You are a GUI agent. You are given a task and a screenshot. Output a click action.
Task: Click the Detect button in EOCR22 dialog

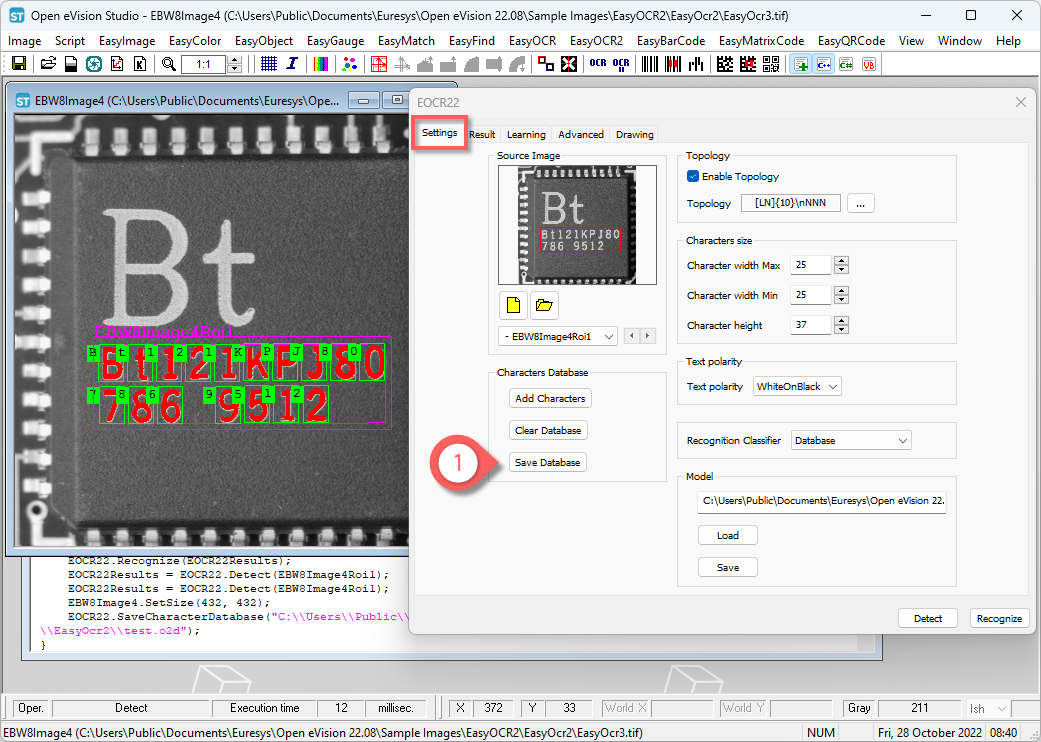coord(928,618)
